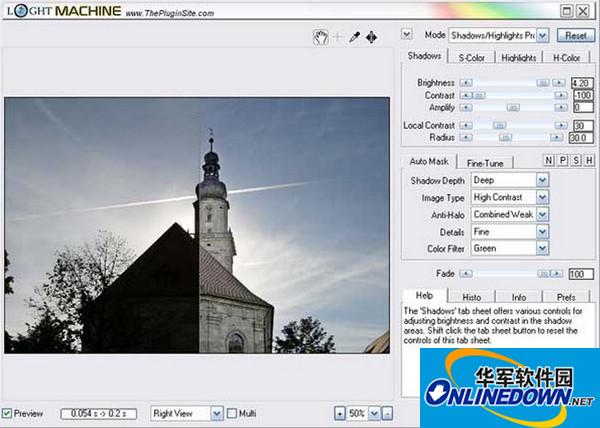Click the S mask button
The height and width of the screenshot is (428, 600).
576,161
